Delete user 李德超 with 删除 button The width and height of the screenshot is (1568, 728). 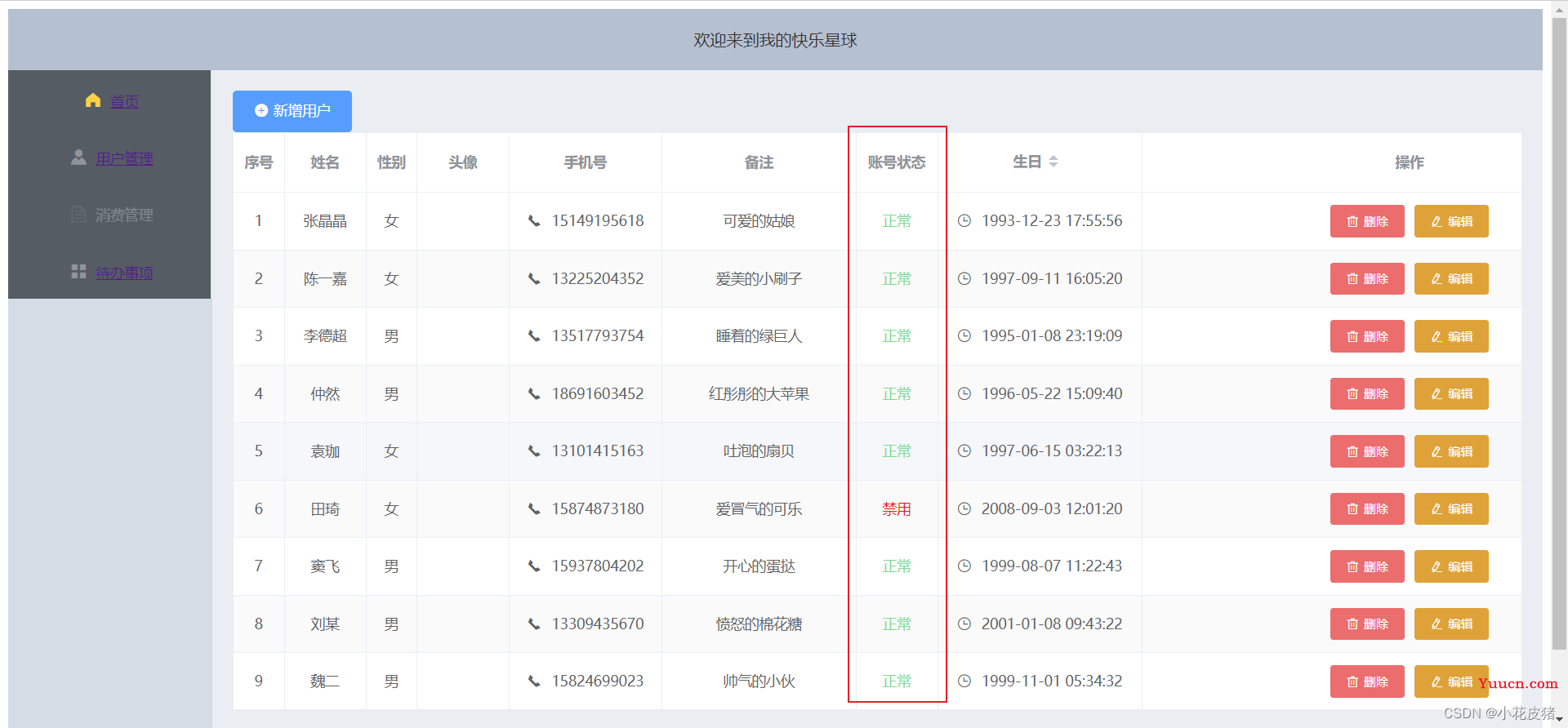(1367, 336)
